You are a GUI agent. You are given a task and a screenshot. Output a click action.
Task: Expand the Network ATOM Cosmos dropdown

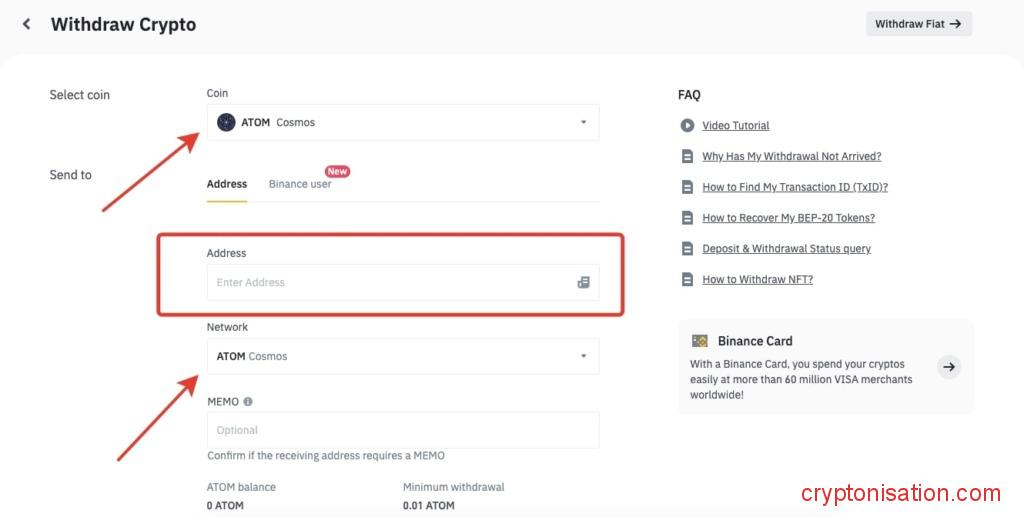point(403,356)
